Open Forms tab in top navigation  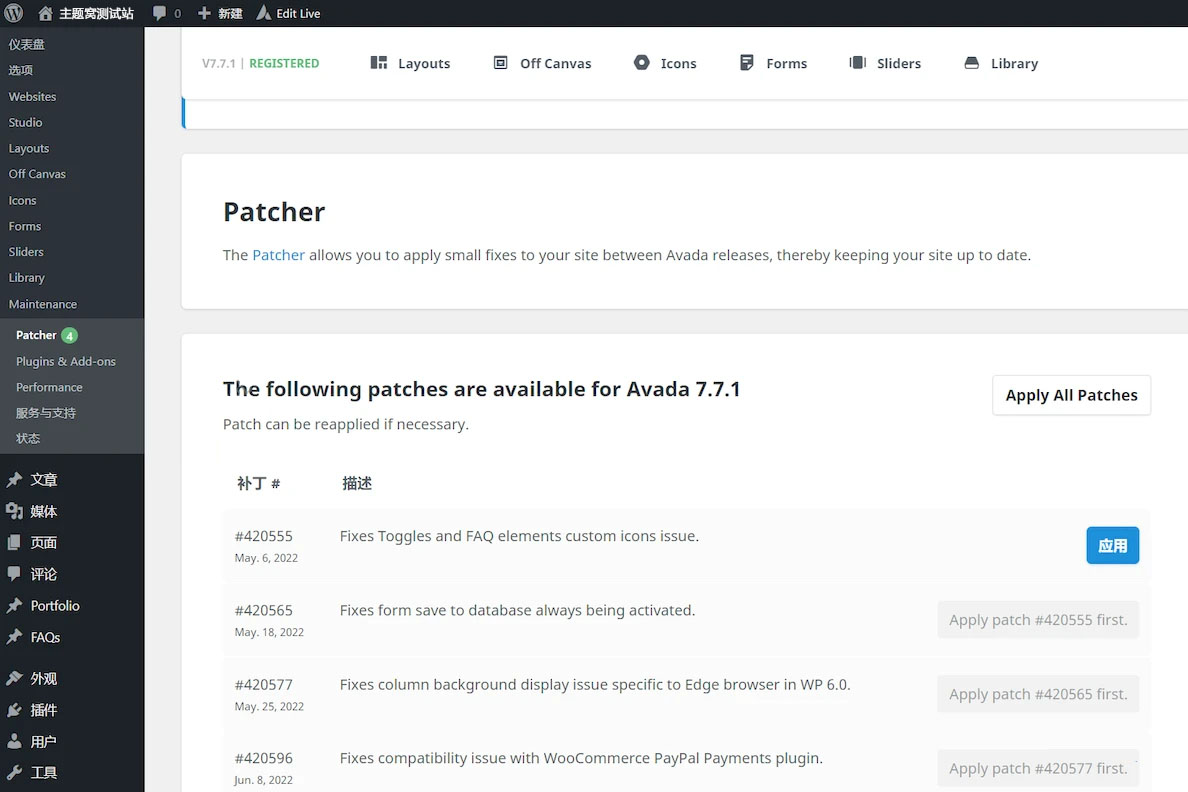(x=774, y=63)
